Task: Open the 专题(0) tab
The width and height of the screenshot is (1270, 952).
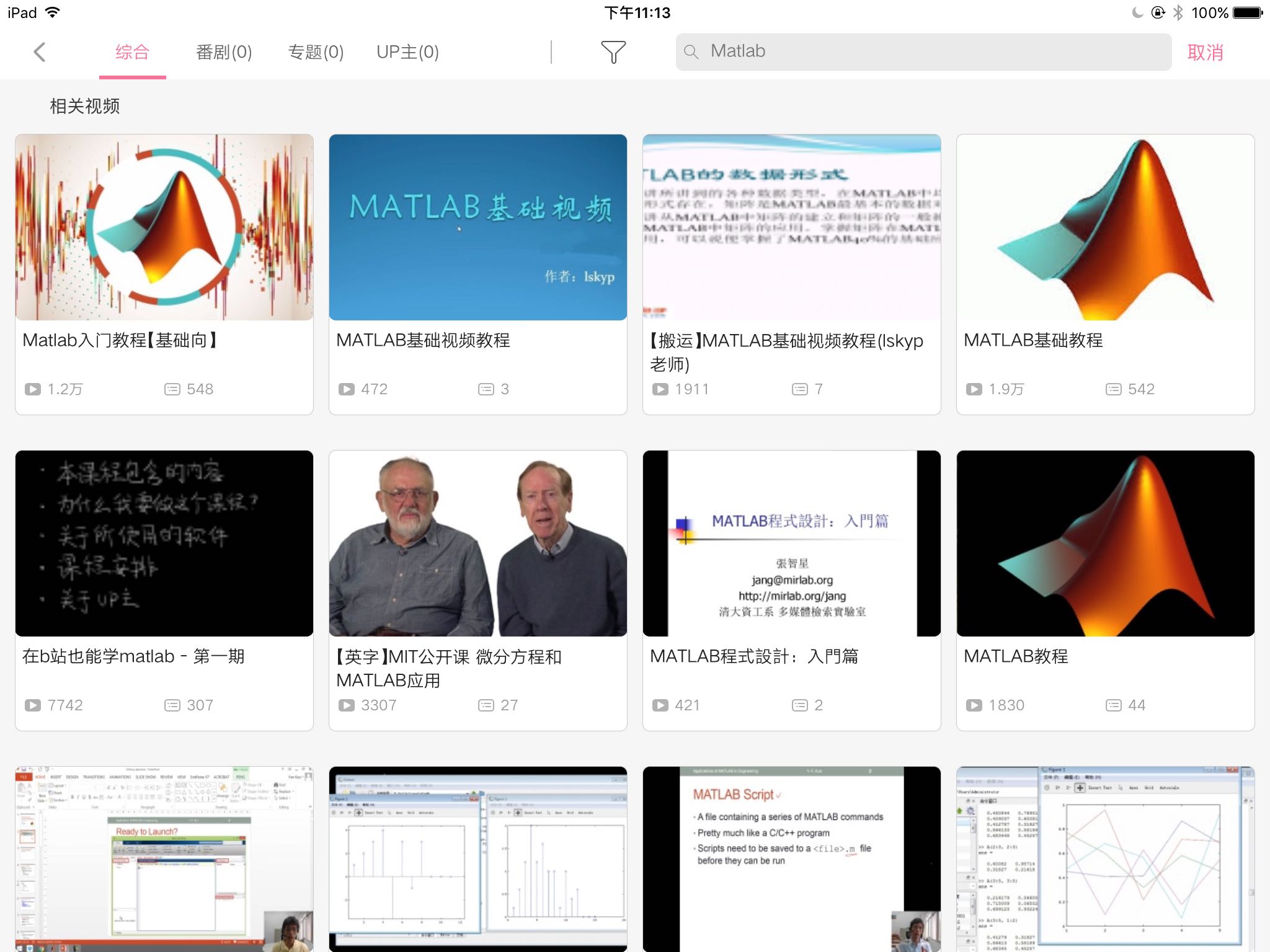Action: [316, 52]
